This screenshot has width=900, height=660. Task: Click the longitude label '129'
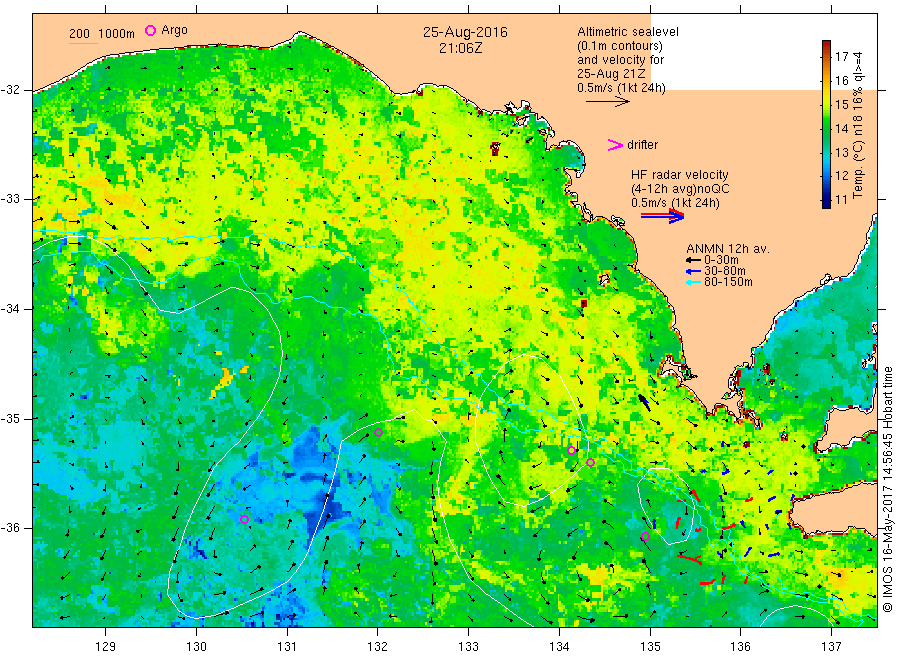pos(106,646)
